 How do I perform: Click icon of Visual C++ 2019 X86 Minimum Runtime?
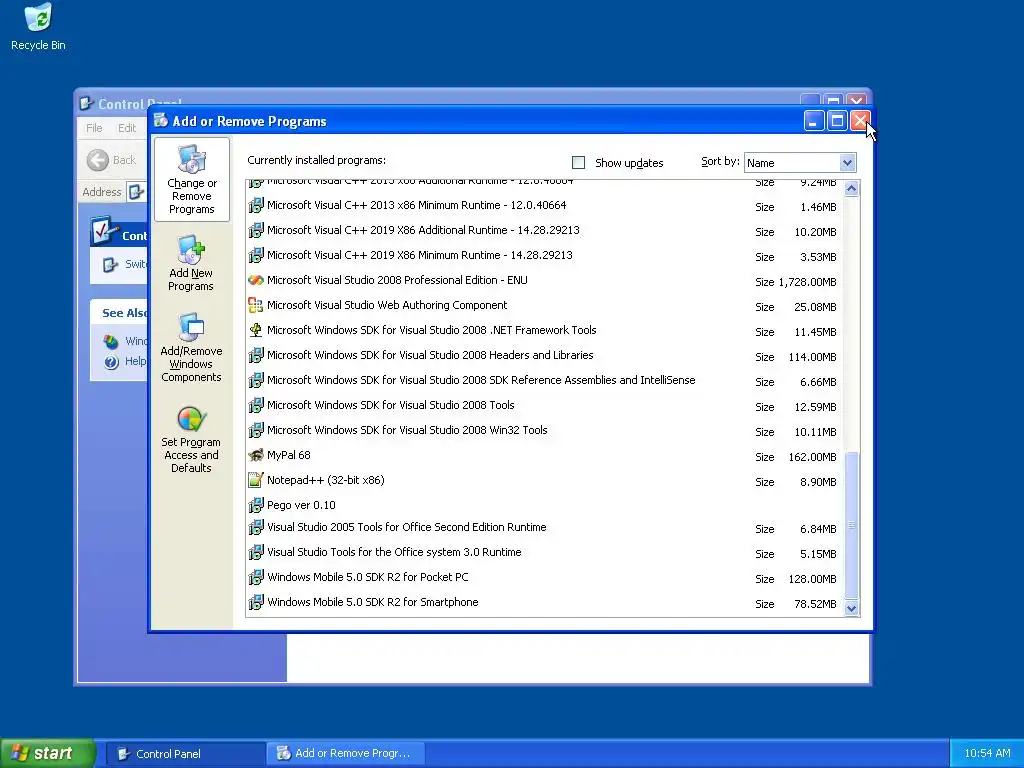[256, 255]
